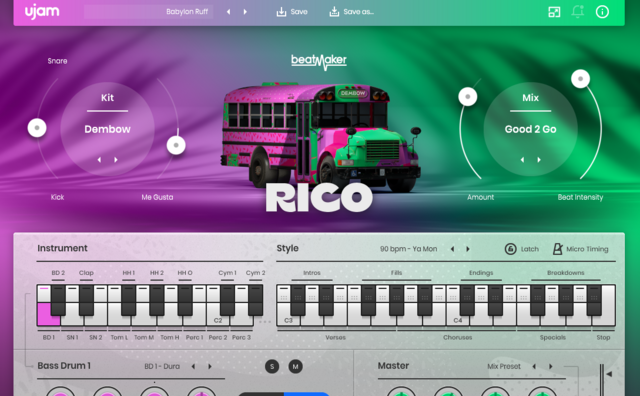The height and width of the screenshot is (396, 640).
Task: Solo the Bass Drum 1 channel
Action: coord(272,366)
